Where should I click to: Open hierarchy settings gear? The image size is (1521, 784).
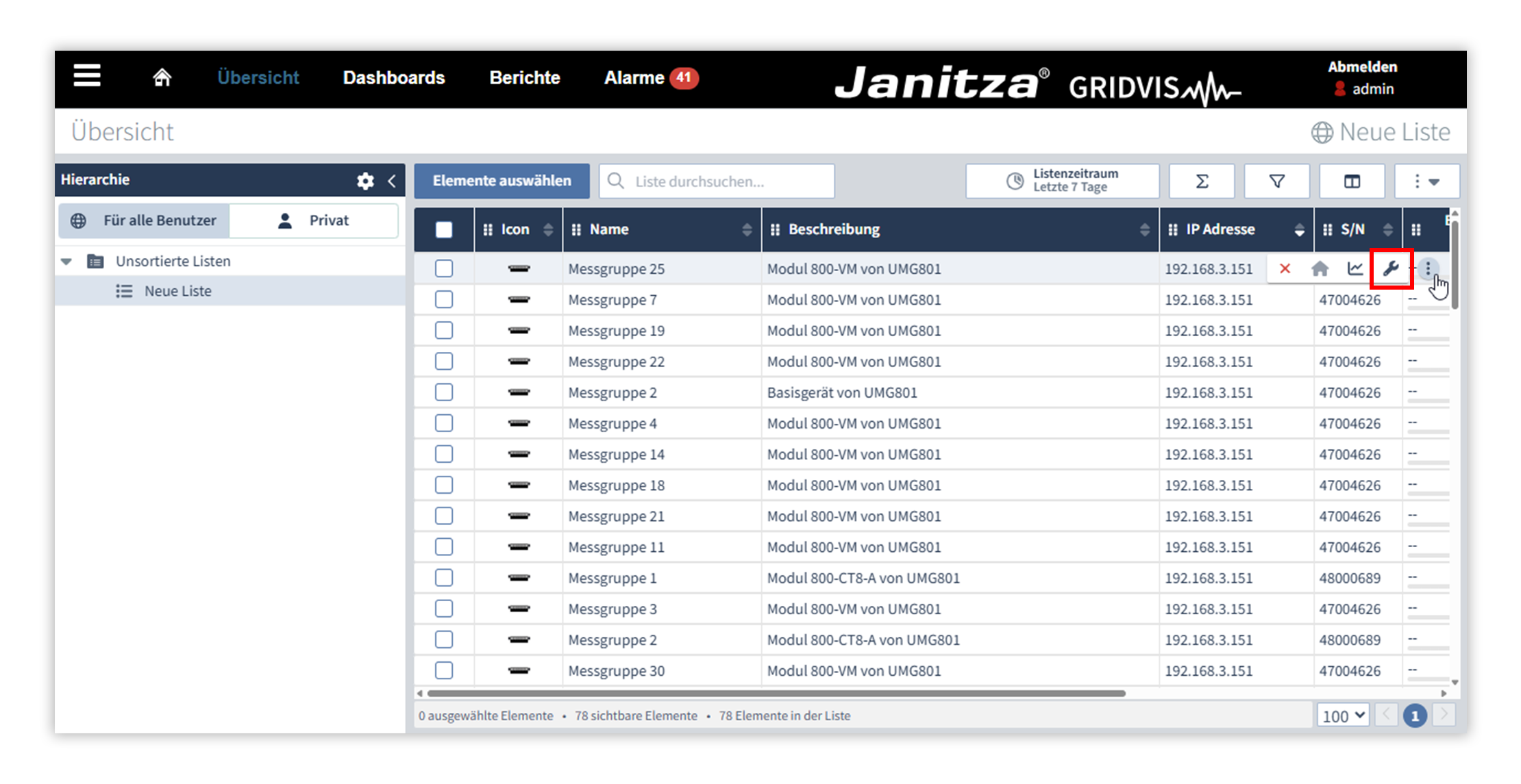pyautogui.click(x=365, y=181)
